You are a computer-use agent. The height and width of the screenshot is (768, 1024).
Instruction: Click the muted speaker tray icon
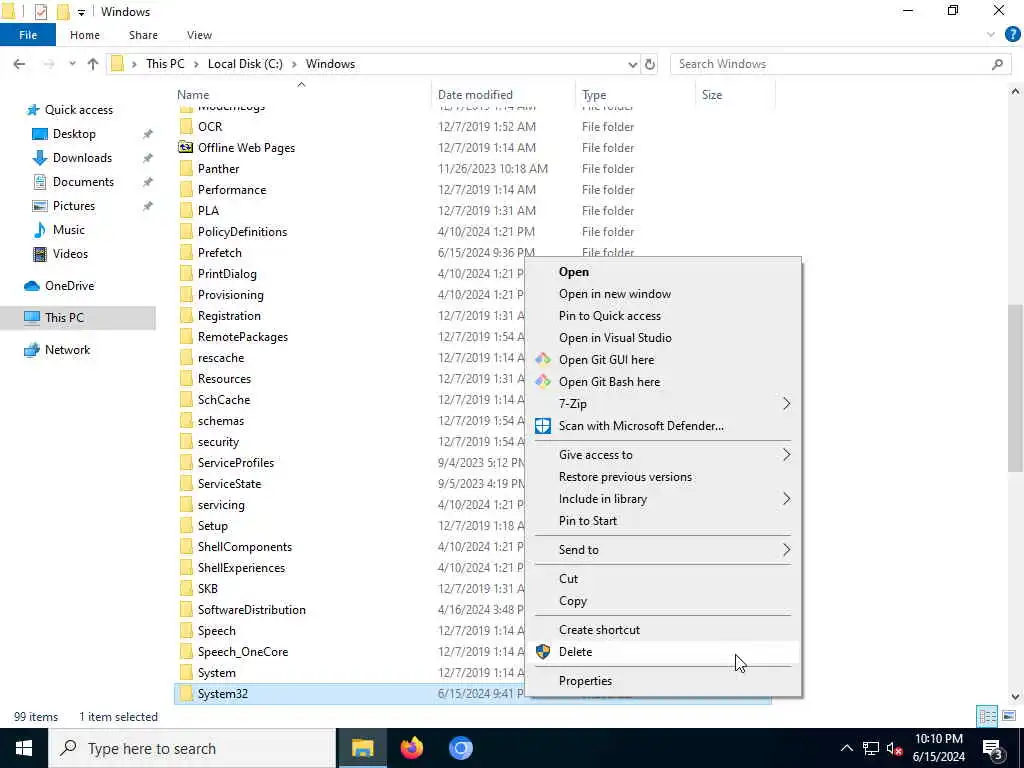click(893, 748)
